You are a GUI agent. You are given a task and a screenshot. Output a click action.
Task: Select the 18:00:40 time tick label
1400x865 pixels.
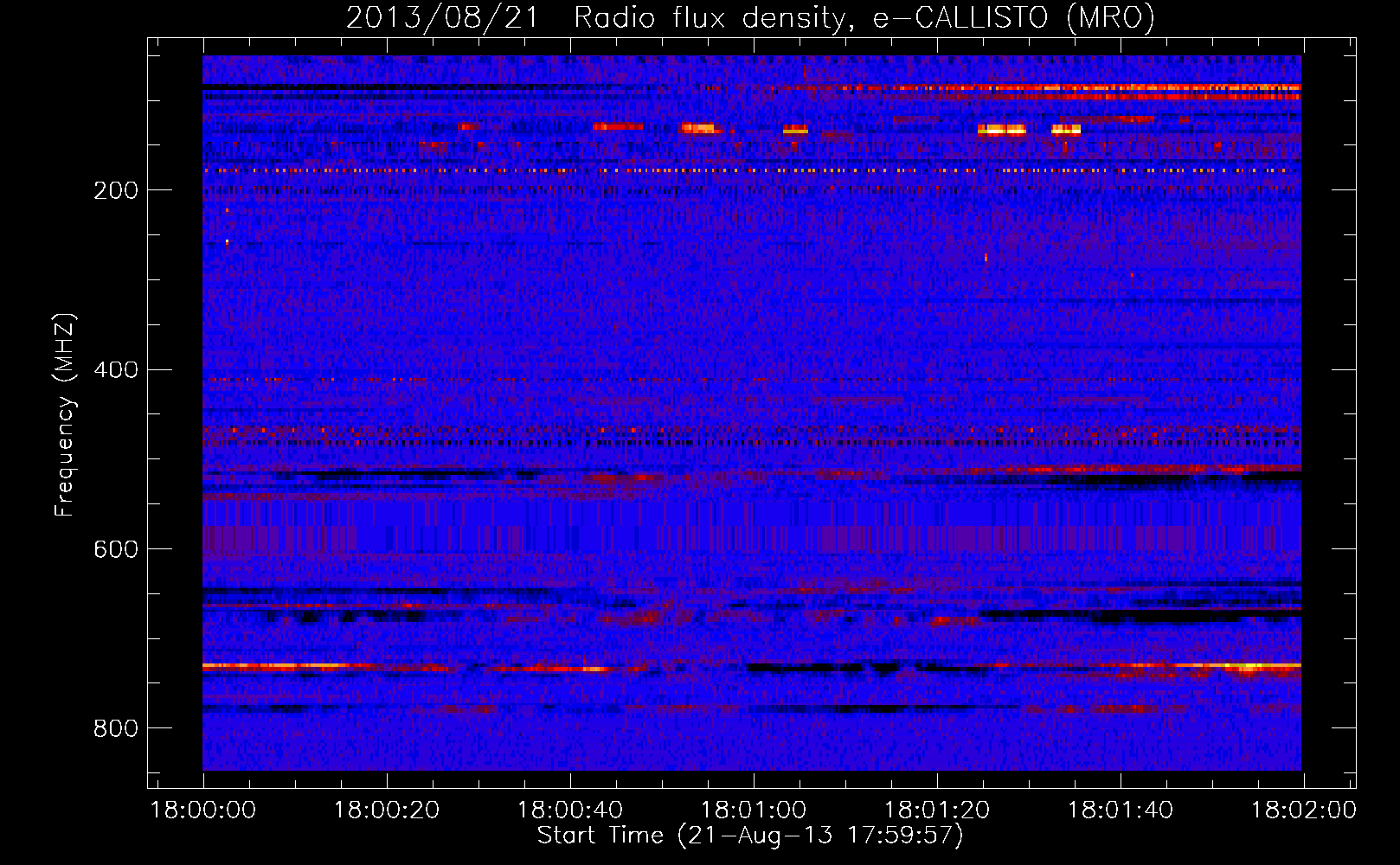tap(570, 811)
